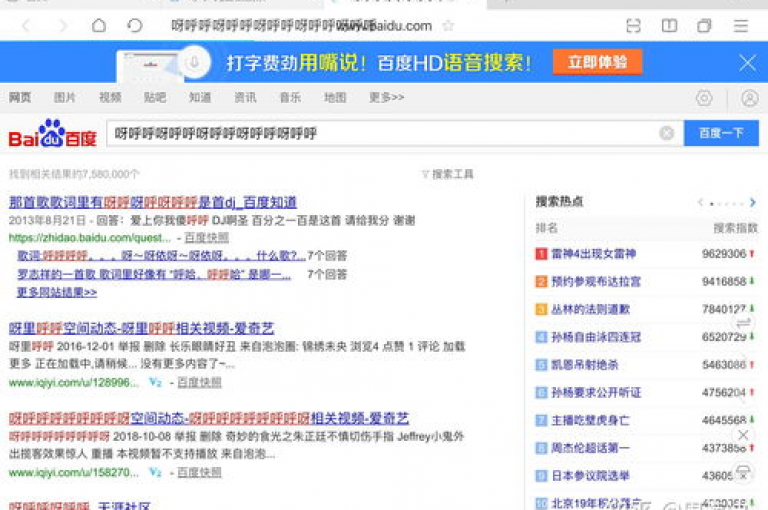768x510 pixels.
Task: Open hot topic 周杰伦超话第一
Action: [x=591, y=448]
